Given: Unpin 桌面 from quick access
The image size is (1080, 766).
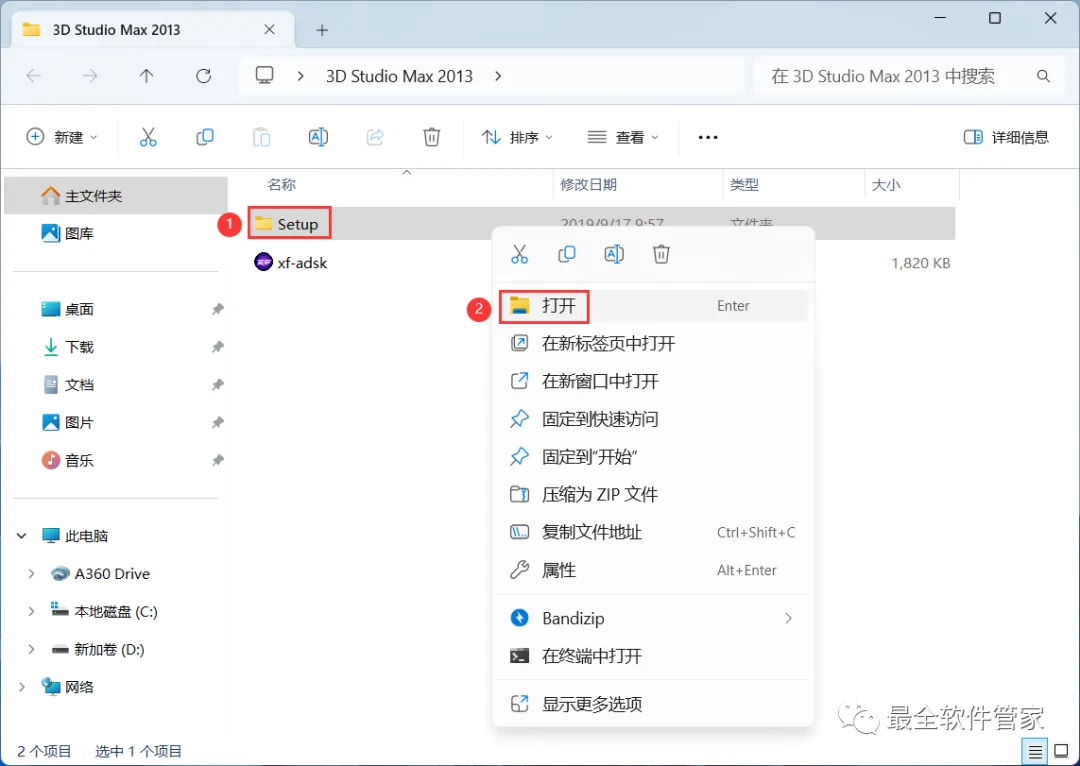Looking at the screenshot, I should pos(218,309).
